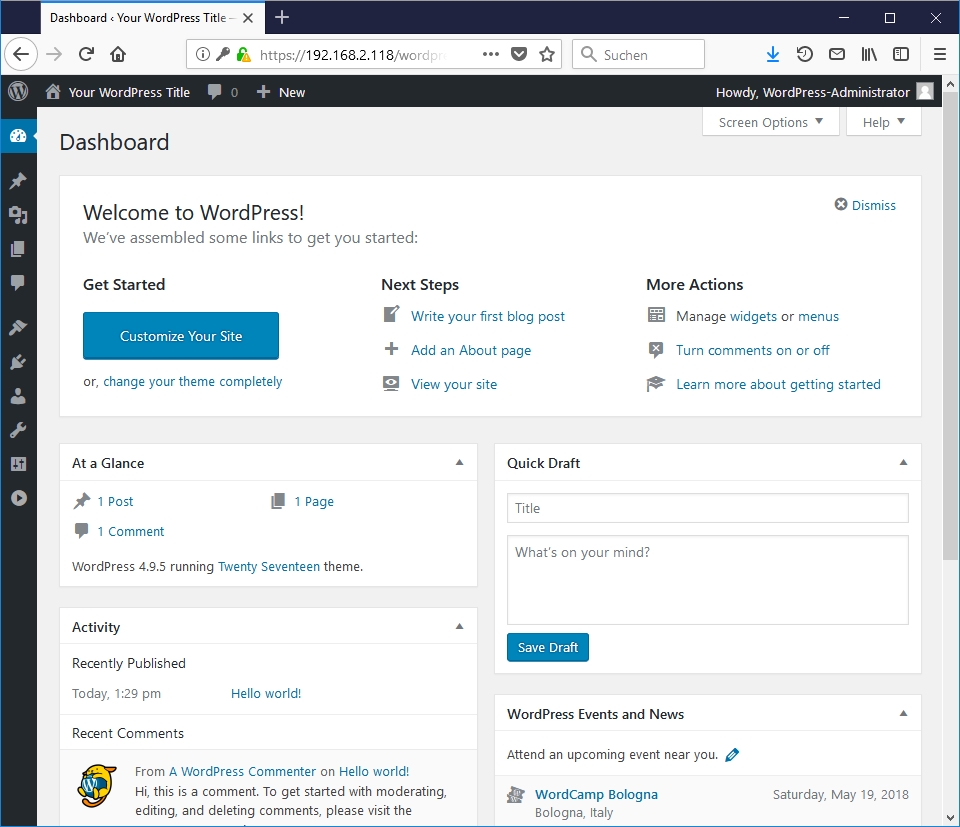Open the Appearance paintbrush sidebar icon
The image size is (960, 827).
point(18,327)
